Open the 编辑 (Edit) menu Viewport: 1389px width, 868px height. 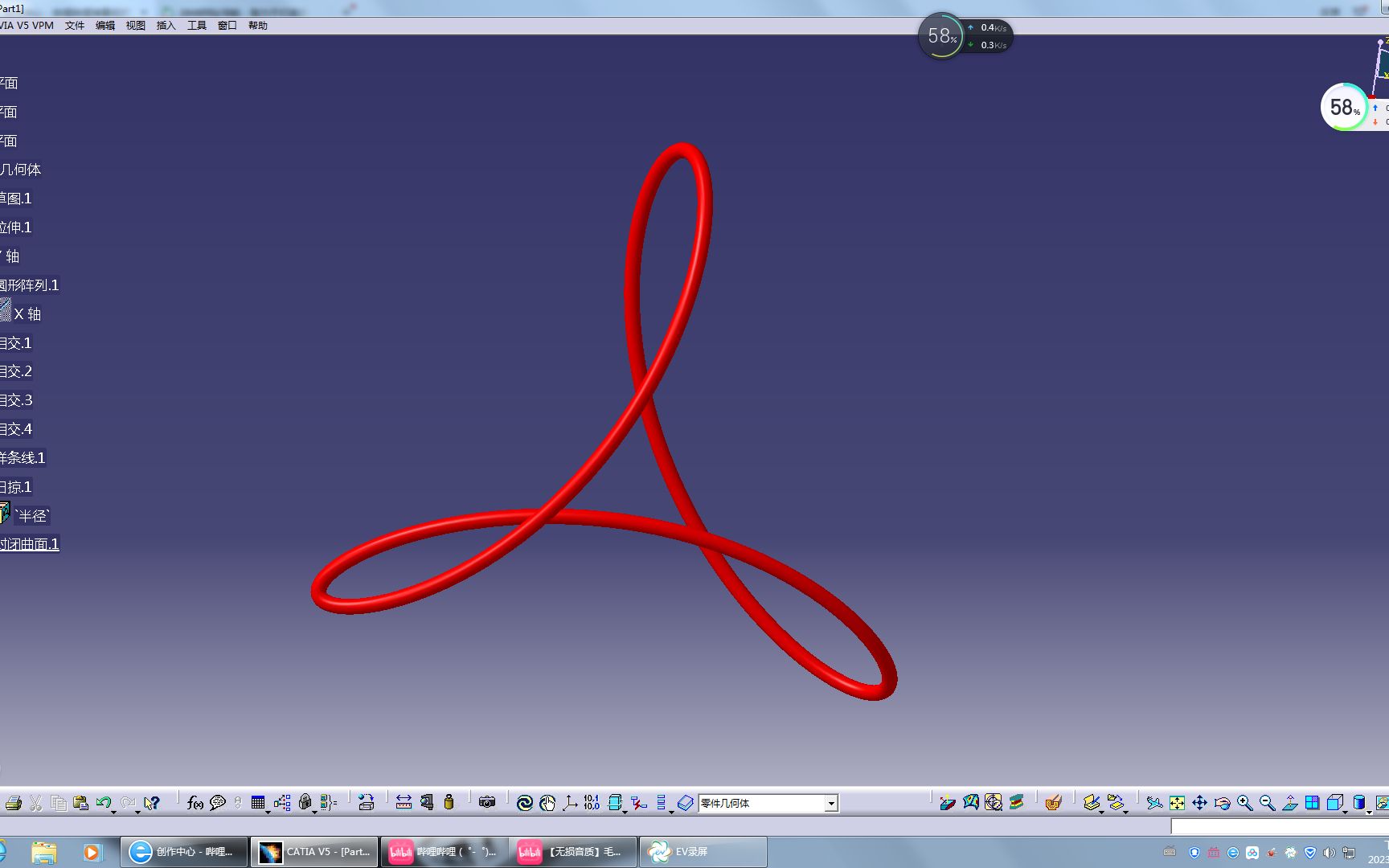pyautogui.click(x=105, y=26)
